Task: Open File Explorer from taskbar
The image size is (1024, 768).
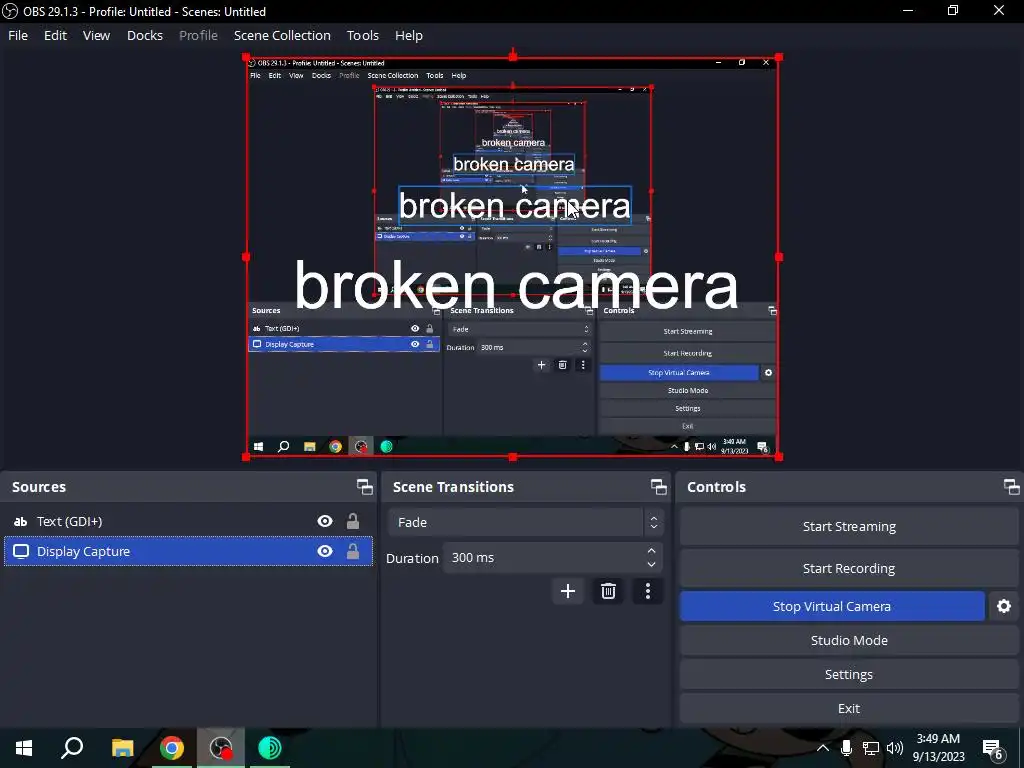Action: click(x=122, y=748)
